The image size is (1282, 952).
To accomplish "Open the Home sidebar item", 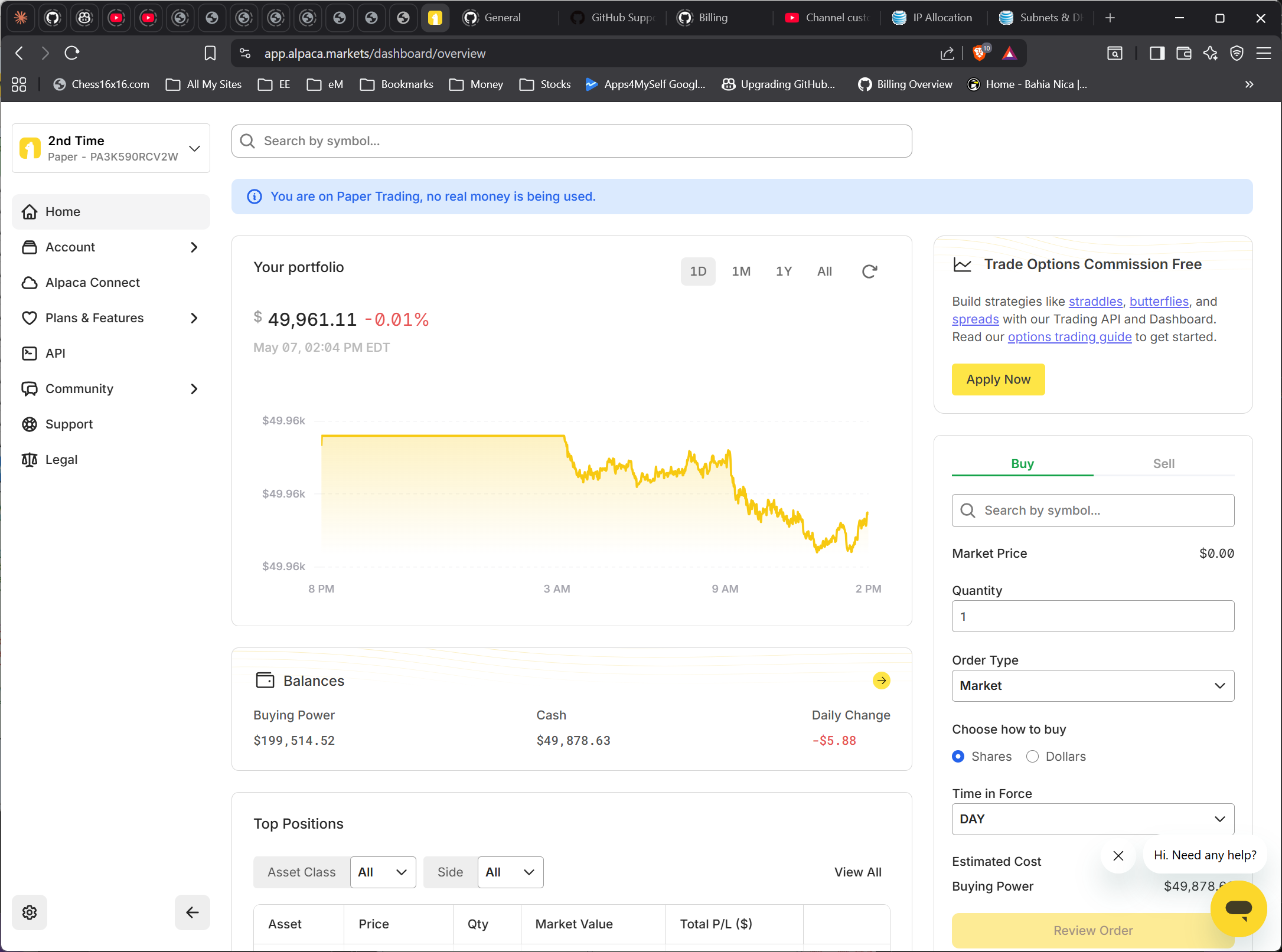I will point(110,211).
